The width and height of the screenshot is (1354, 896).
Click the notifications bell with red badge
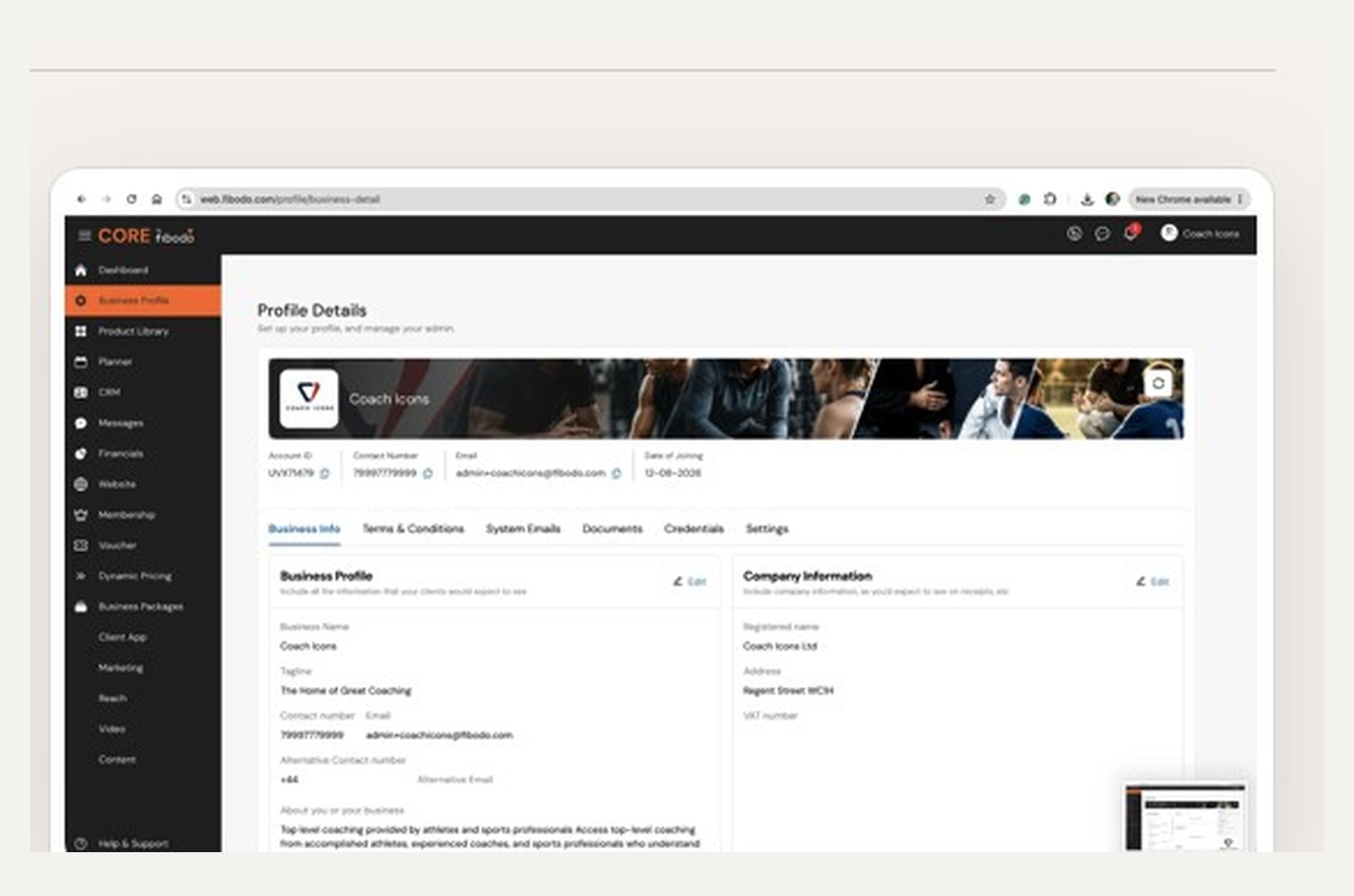1130,233
